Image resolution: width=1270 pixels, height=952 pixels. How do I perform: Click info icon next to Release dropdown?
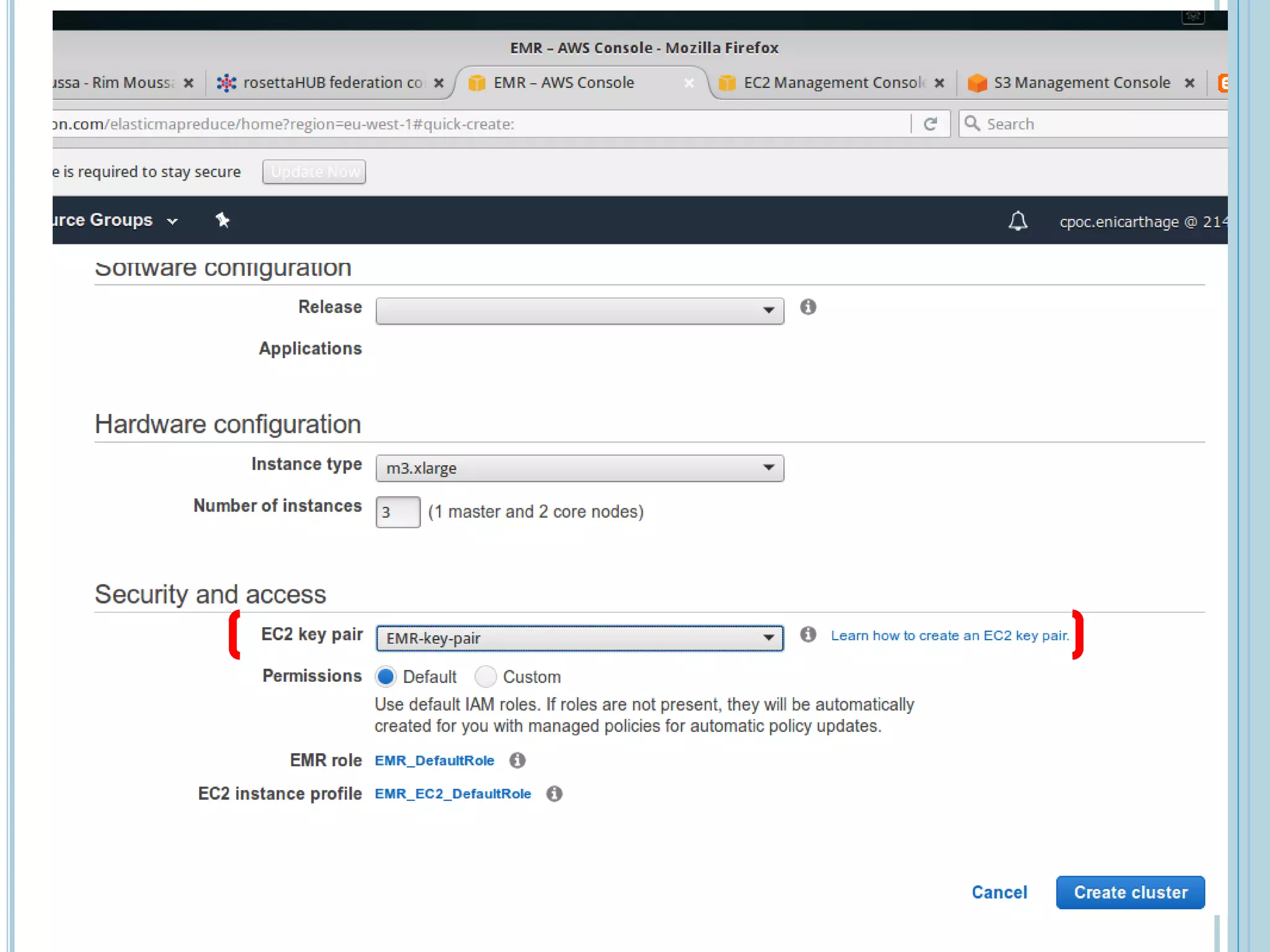[807, 307]
